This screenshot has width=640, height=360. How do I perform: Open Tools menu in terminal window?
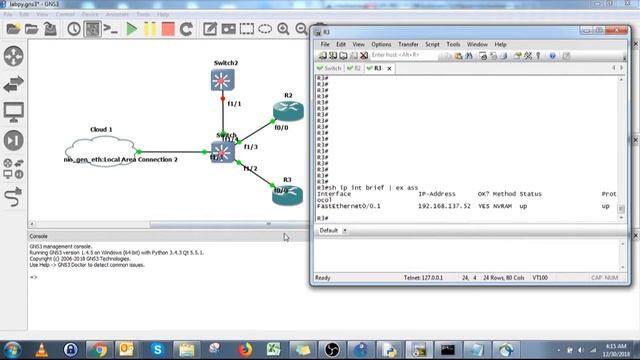[453, 44]
